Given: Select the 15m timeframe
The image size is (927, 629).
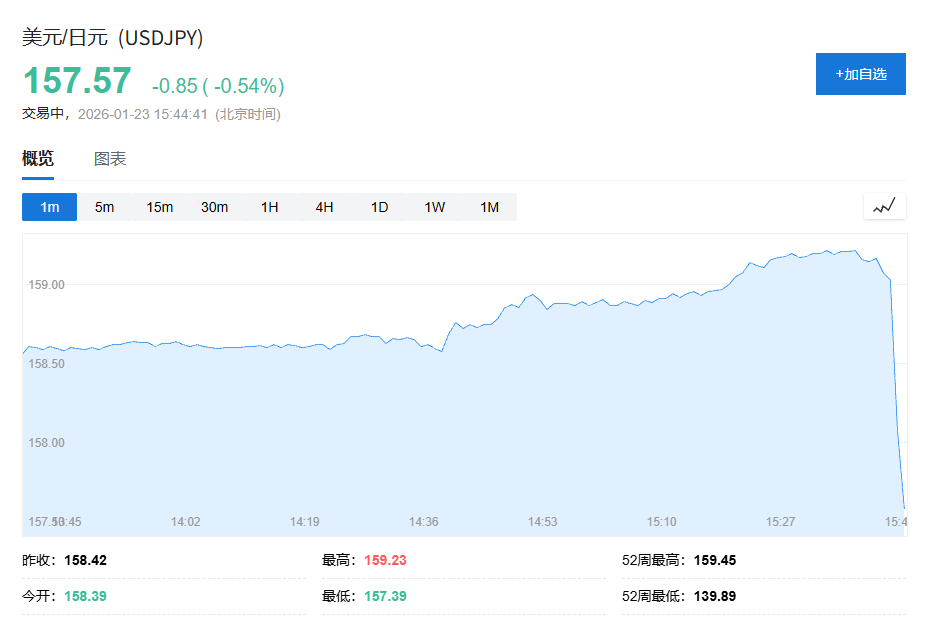Looking at the screenshot, I should (x=160, y=207).
